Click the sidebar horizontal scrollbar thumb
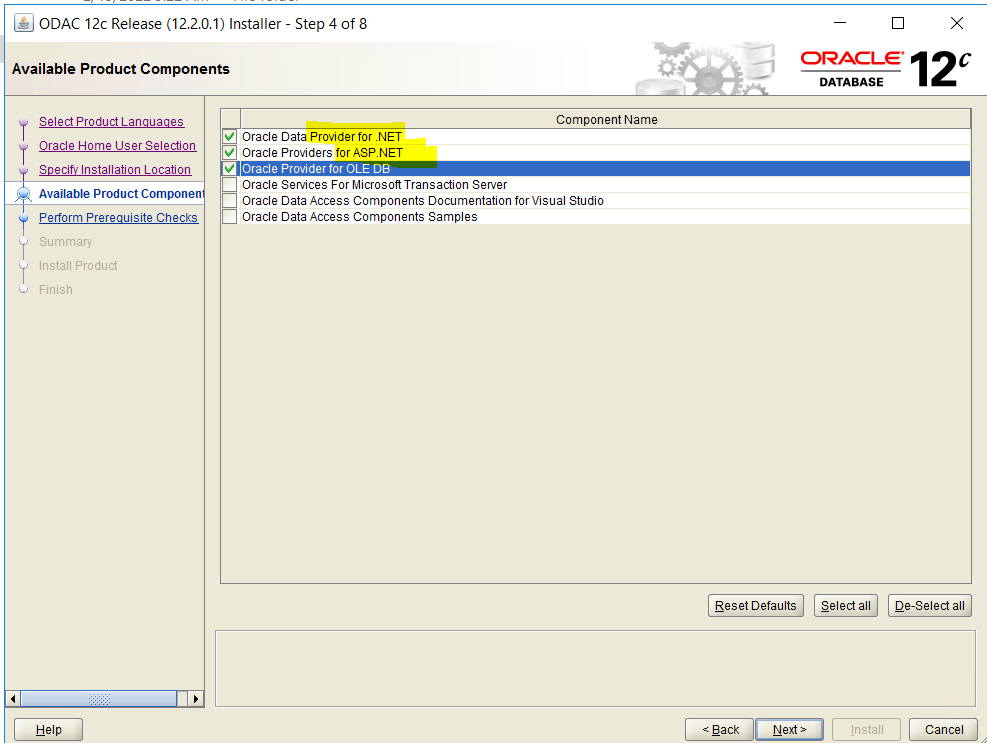 point(99,699)
